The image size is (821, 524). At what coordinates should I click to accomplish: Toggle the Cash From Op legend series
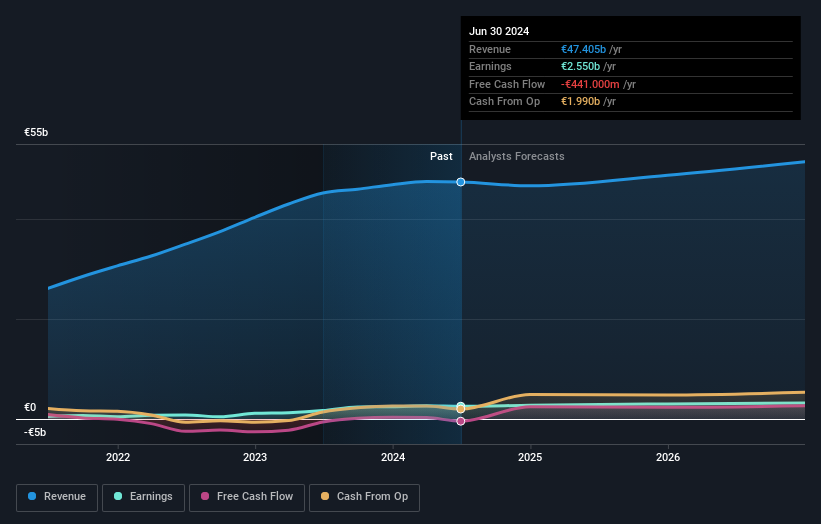[x=364, y=497]
